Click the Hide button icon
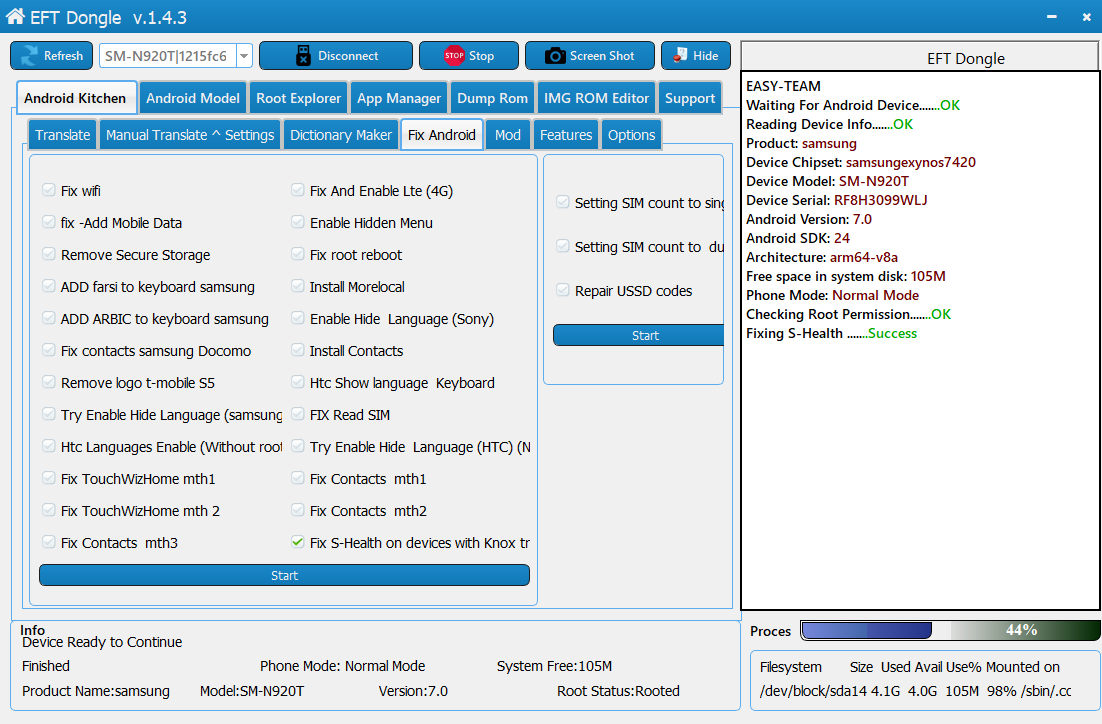Screen dimensions: 1102x724 pyautogui.click(x=680, y=55)
